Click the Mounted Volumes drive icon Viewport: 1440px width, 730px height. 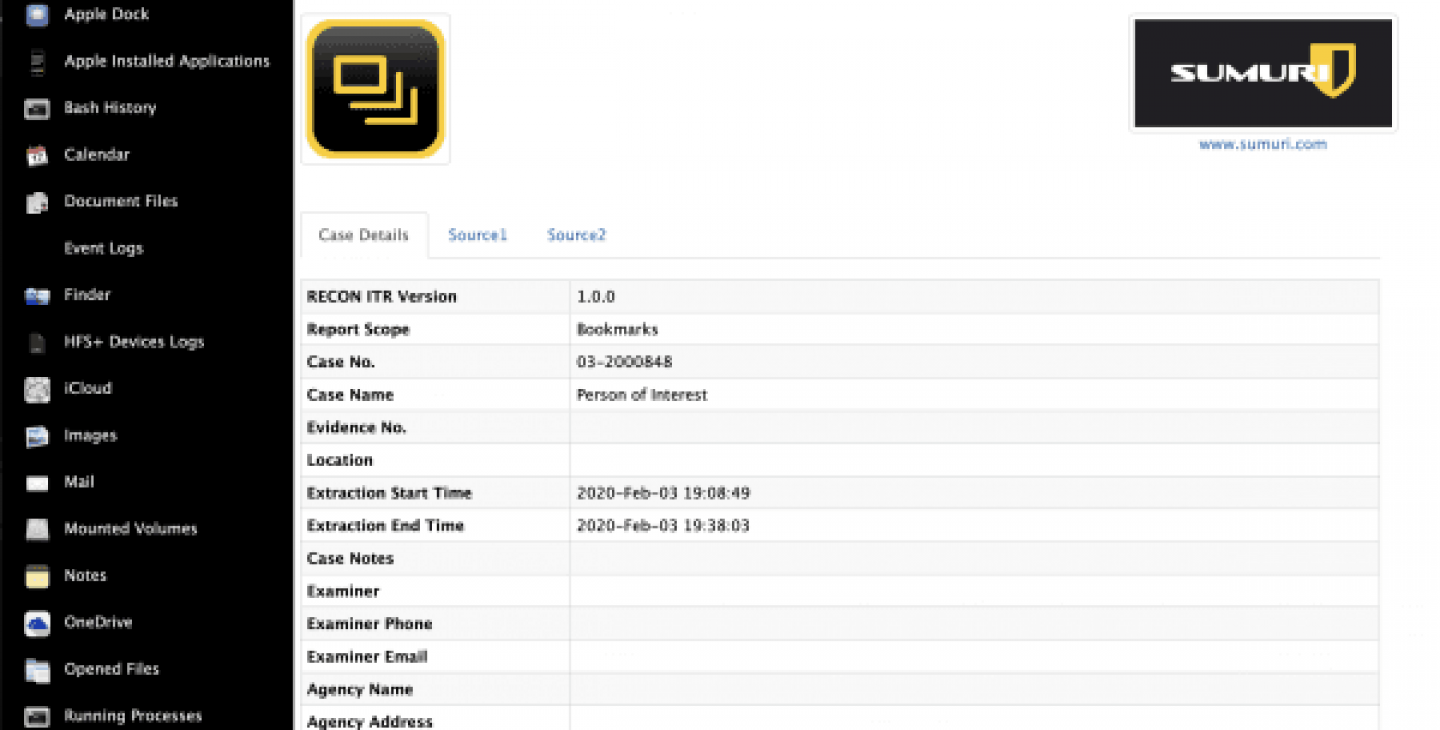click(37, 529)
